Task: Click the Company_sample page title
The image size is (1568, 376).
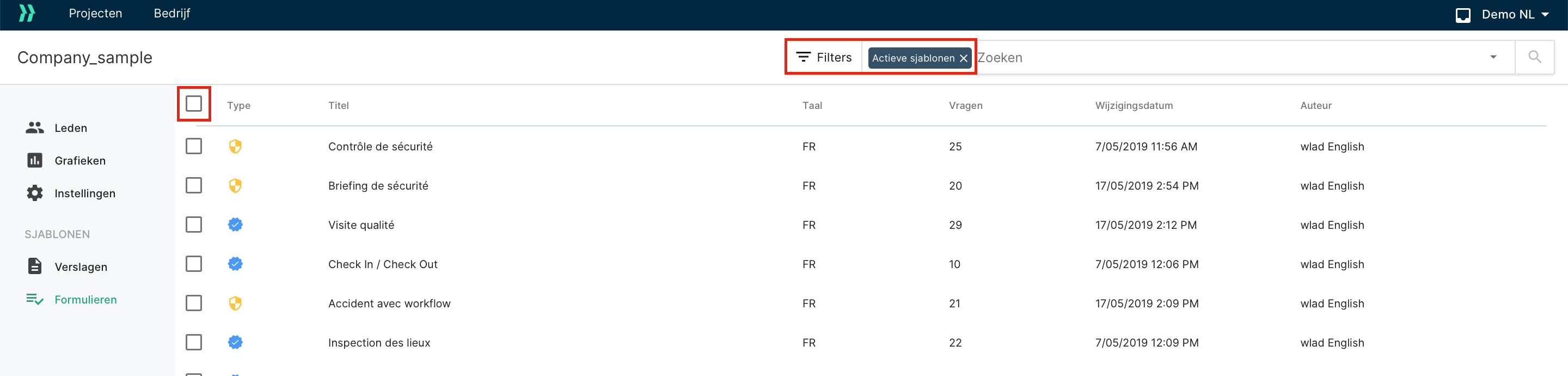Action: (84, 58)
